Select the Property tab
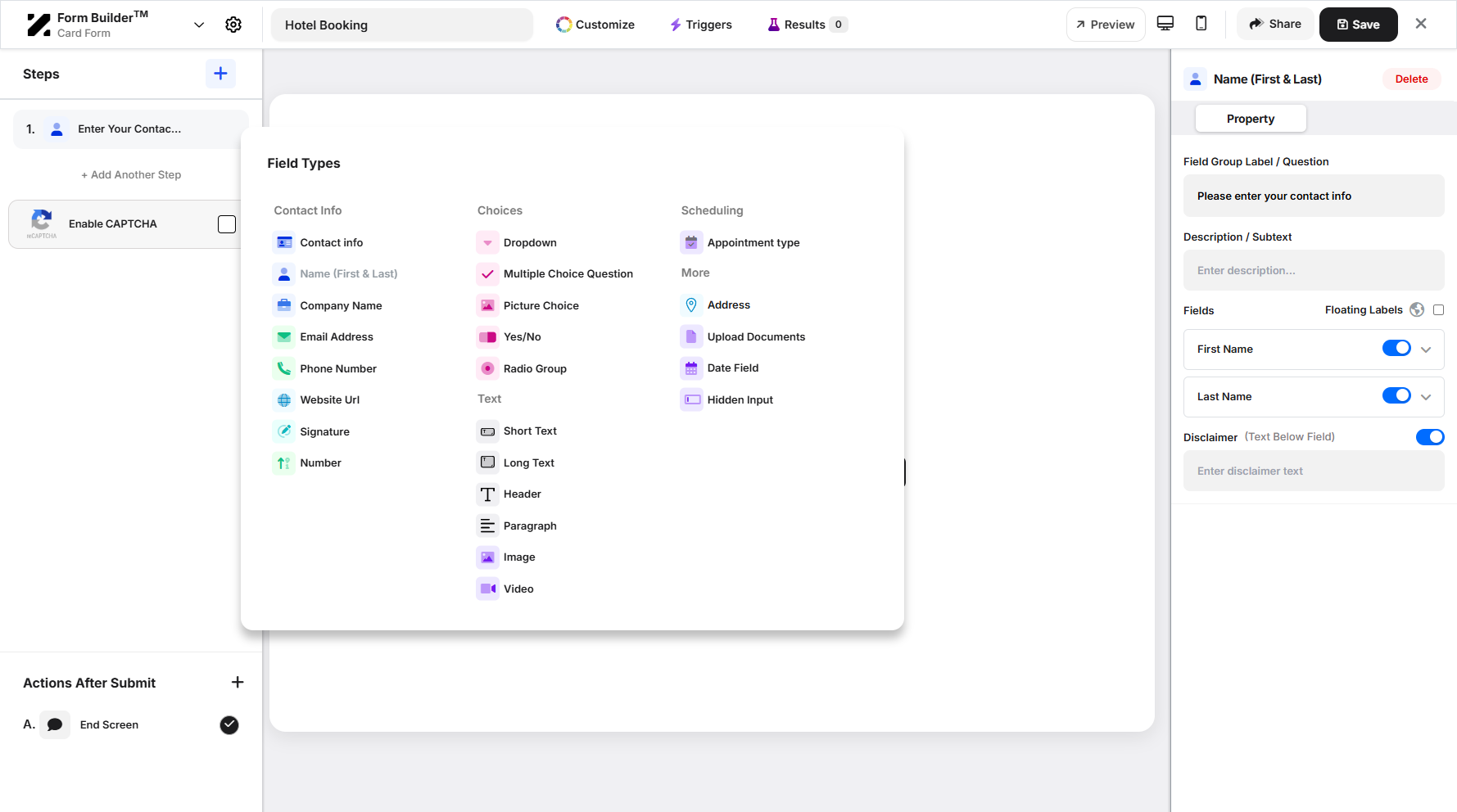The image size is (1457, 812). 1251,119
